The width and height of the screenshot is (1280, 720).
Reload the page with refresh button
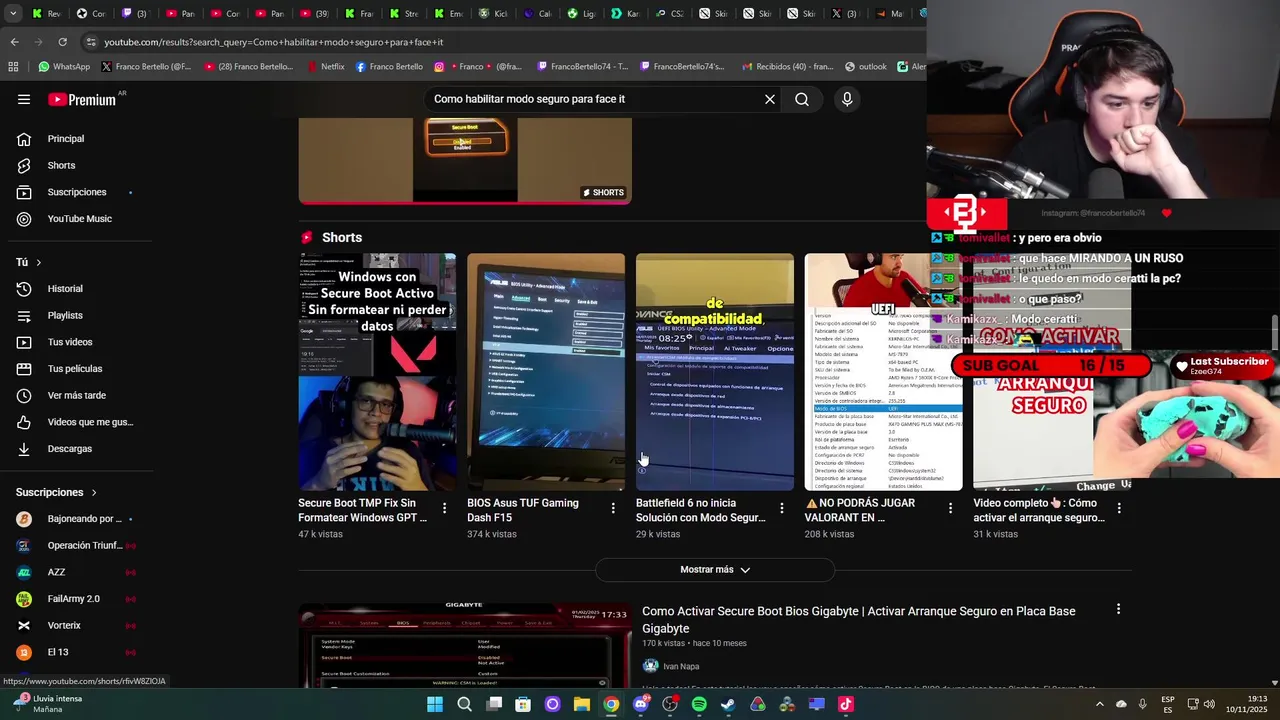62,42
